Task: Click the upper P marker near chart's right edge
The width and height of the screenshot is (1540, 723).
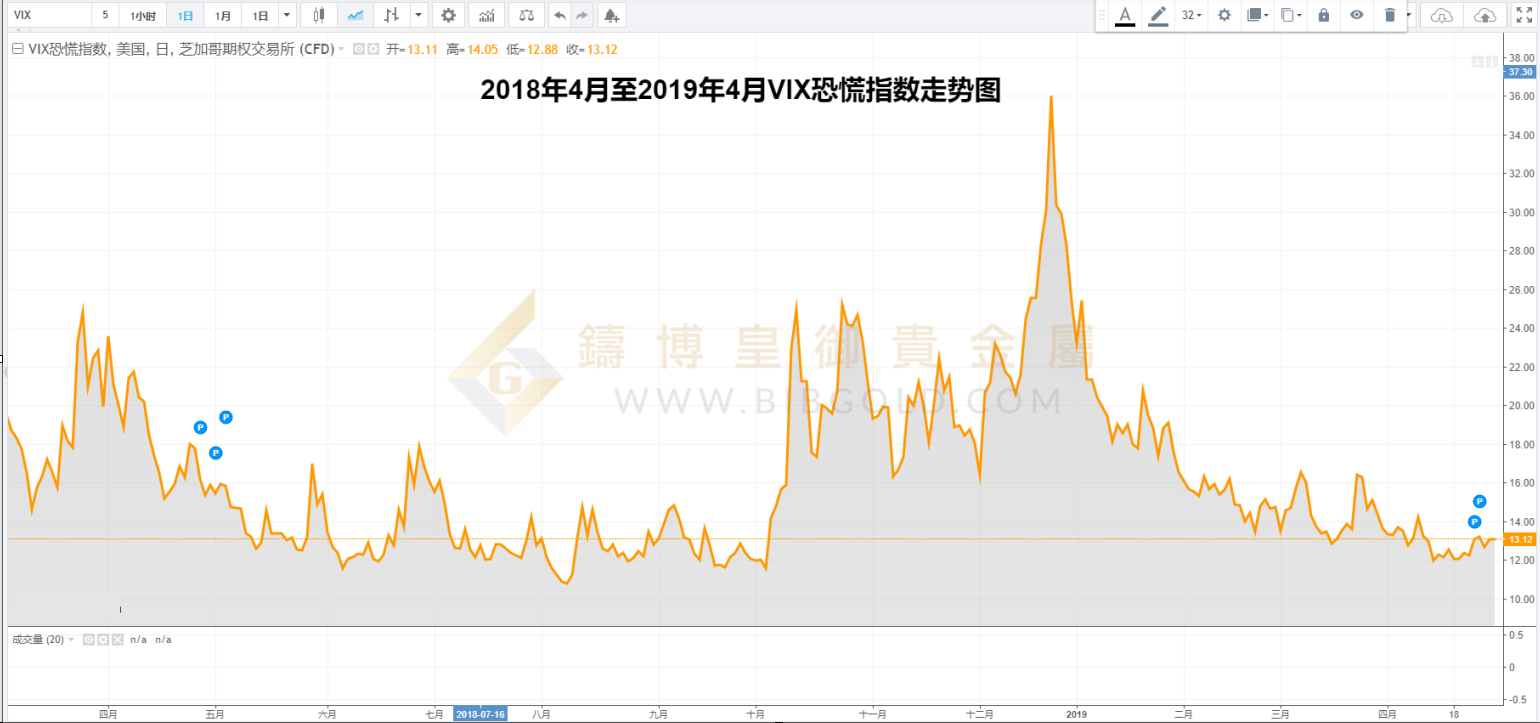Action: tap(1480, 501)
